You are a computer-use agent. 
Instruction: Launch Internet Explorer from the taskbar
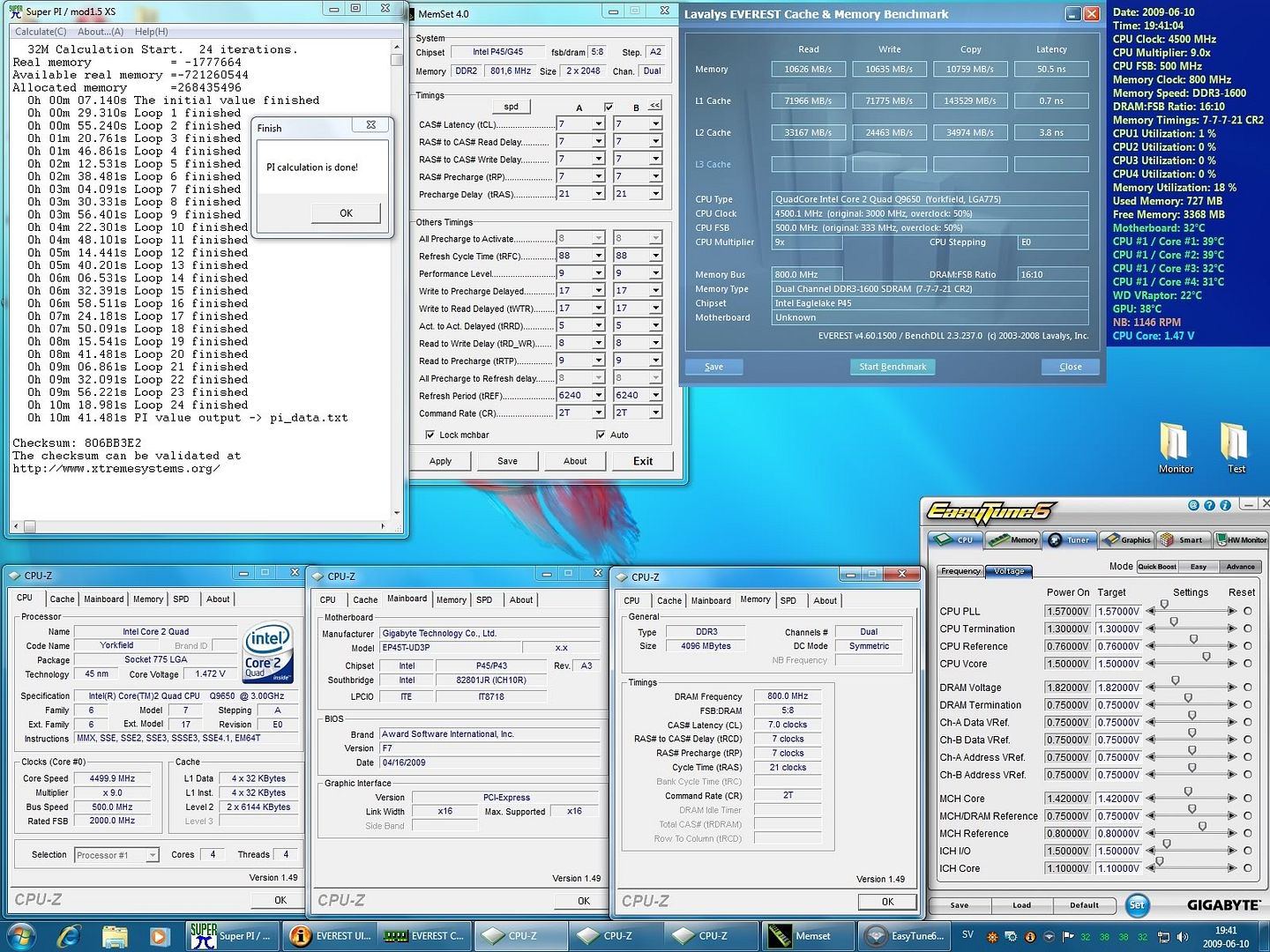(68, 936)
